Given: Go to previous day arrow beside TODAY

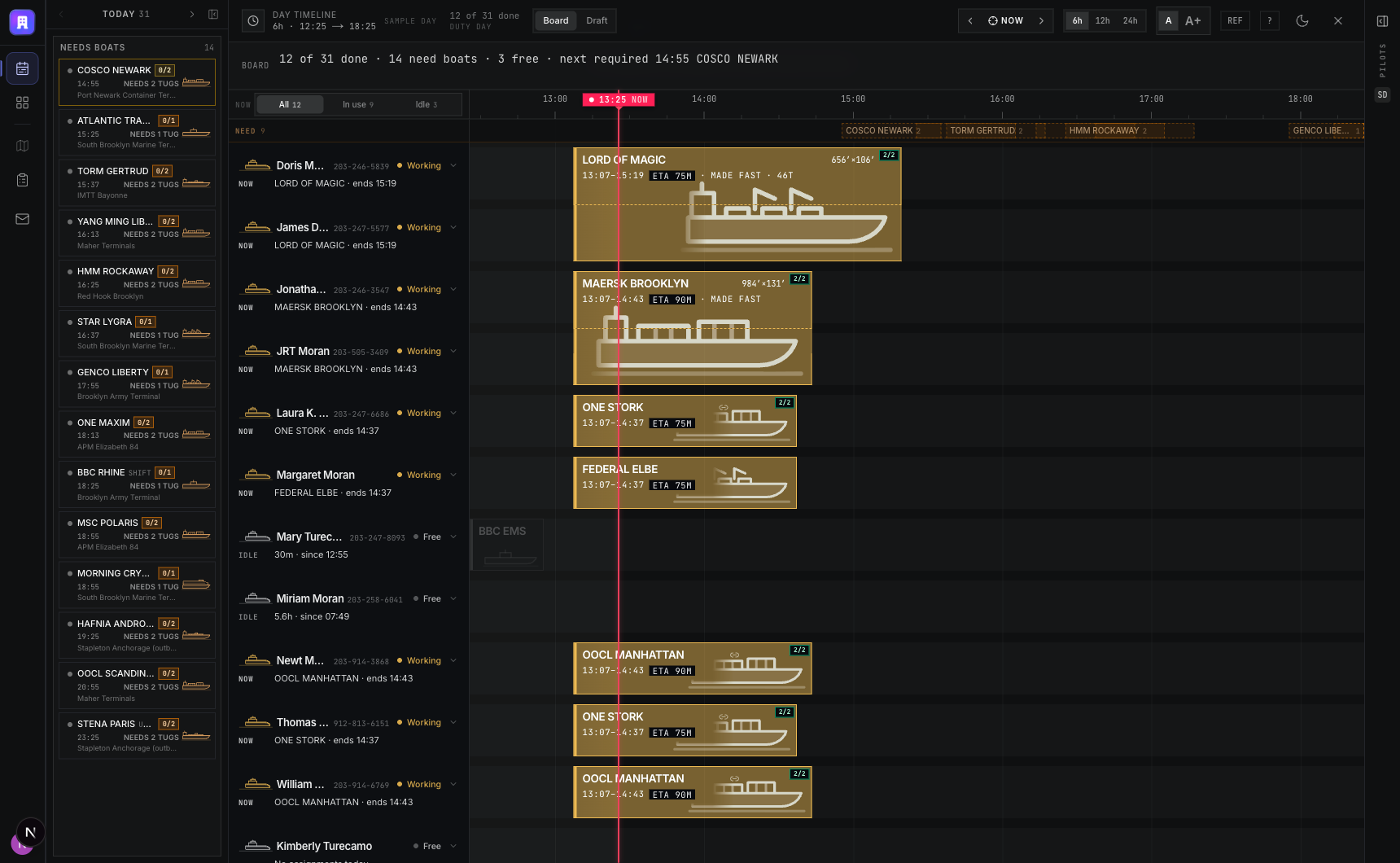Looking at the screenshot, I should click(x=62, y=14).
